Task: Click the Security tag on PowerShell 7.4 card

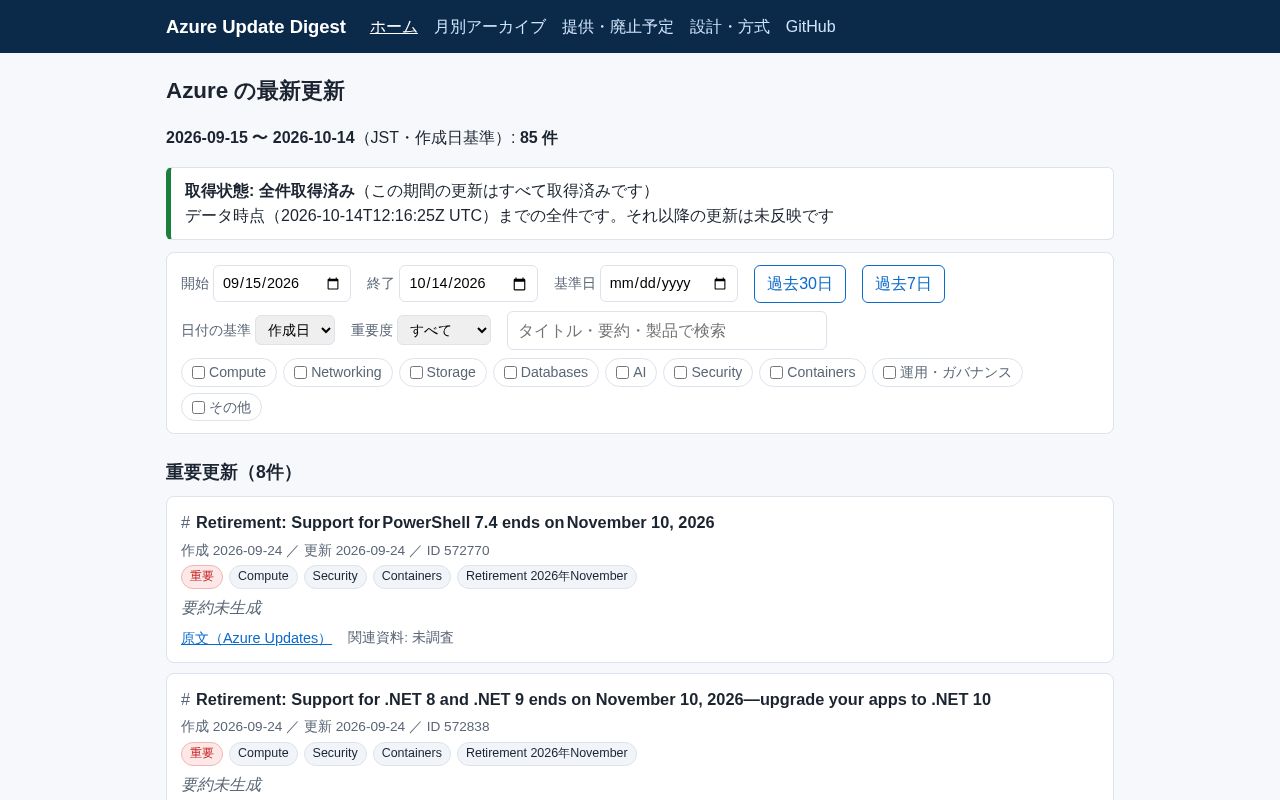Action: [x=335, y=577]
